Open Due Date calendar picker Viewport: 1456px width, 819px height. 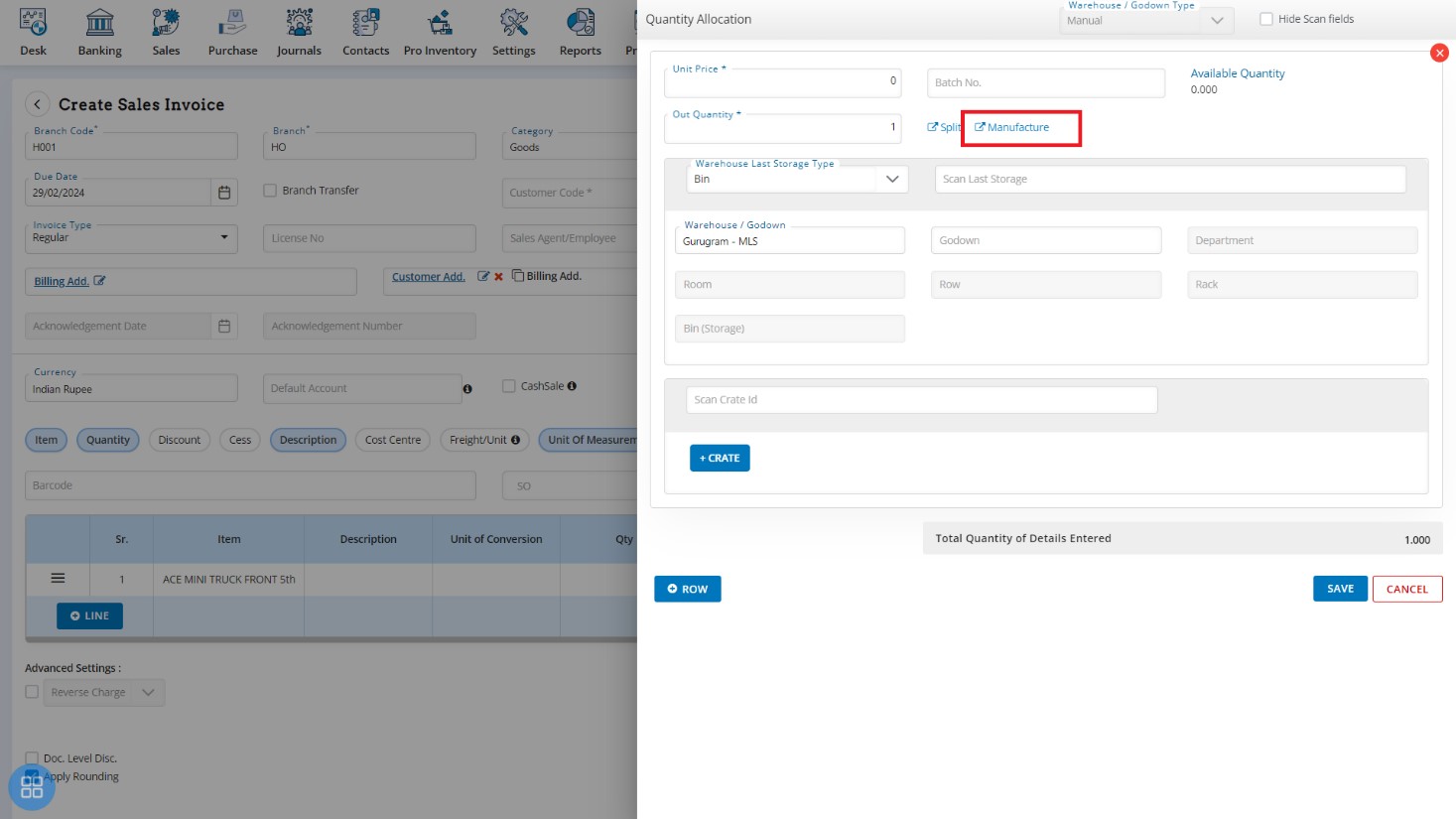(224, 193)
